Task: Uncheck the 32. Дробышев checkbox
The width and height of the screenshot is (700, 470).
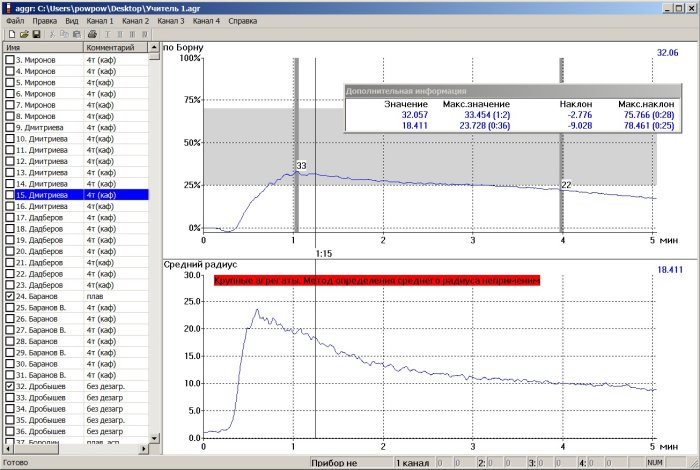Action: click(10, 386)
